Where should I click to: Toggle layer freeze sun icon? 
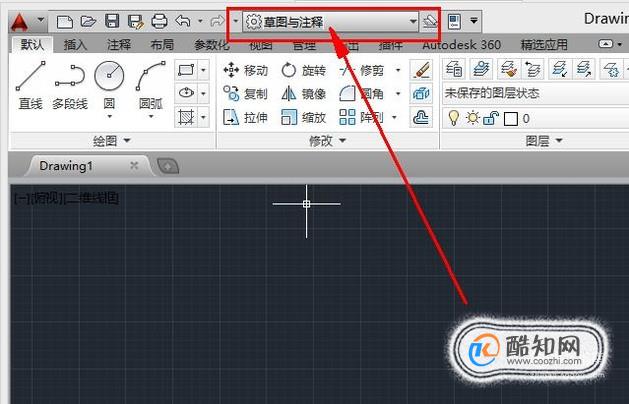coord(473,118)
